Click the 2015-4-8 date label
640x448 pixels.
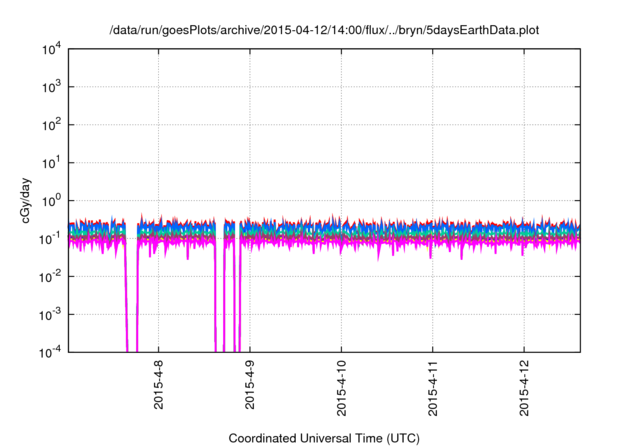(158, 385)
